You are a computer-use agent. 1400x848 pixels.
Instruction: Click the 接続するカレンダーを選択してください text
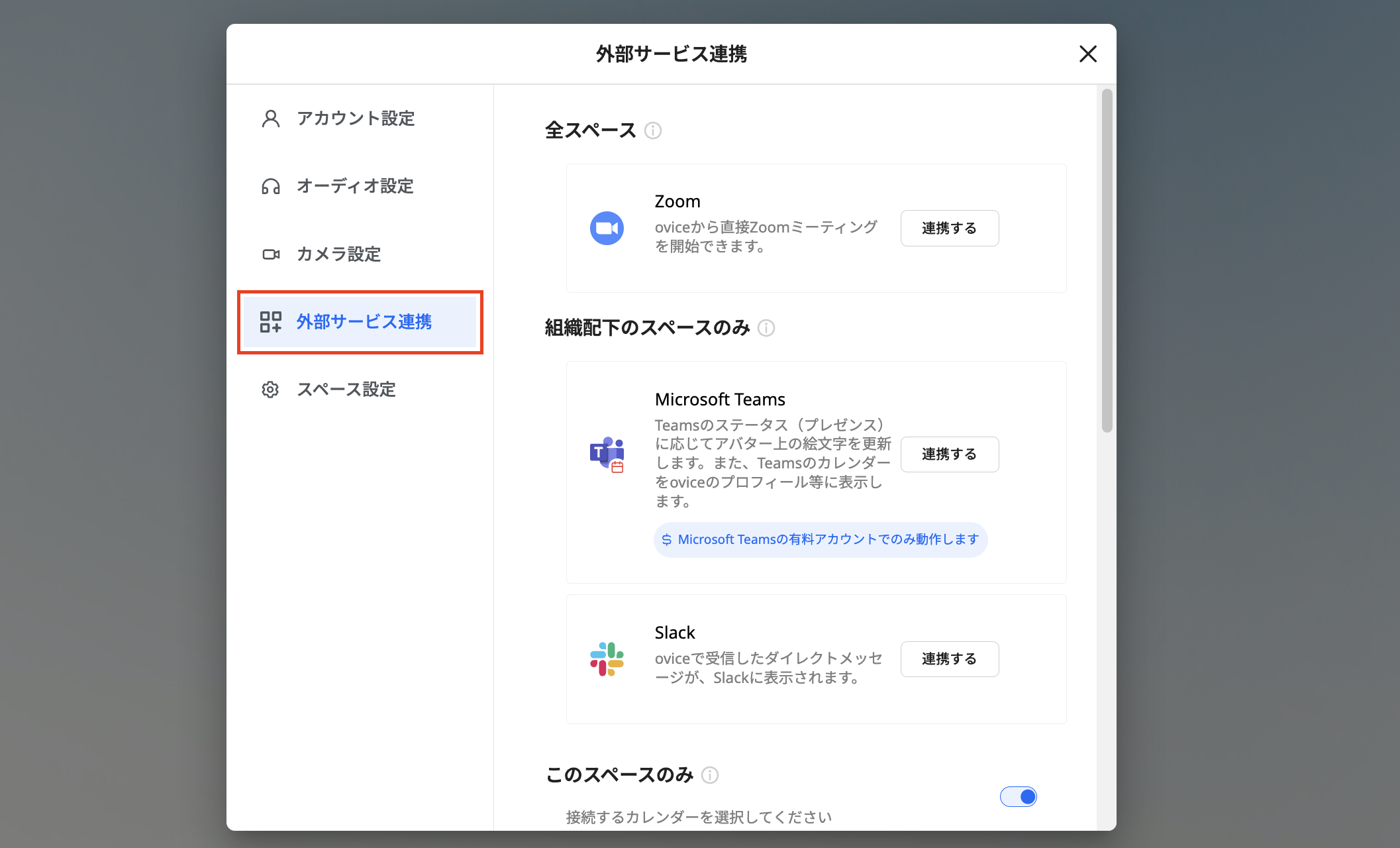[699, 818]
